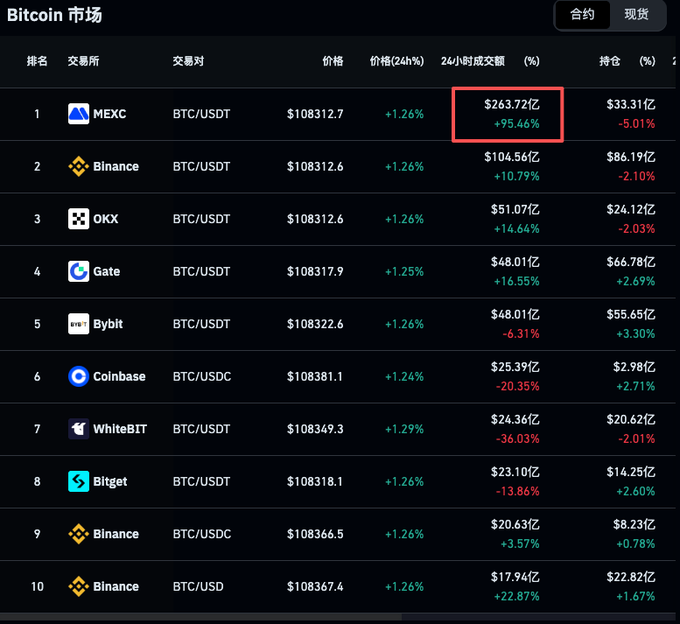Select the BTC/USD pair in row 10
This screenshot has width=680, height=624.
coord(198,587)
